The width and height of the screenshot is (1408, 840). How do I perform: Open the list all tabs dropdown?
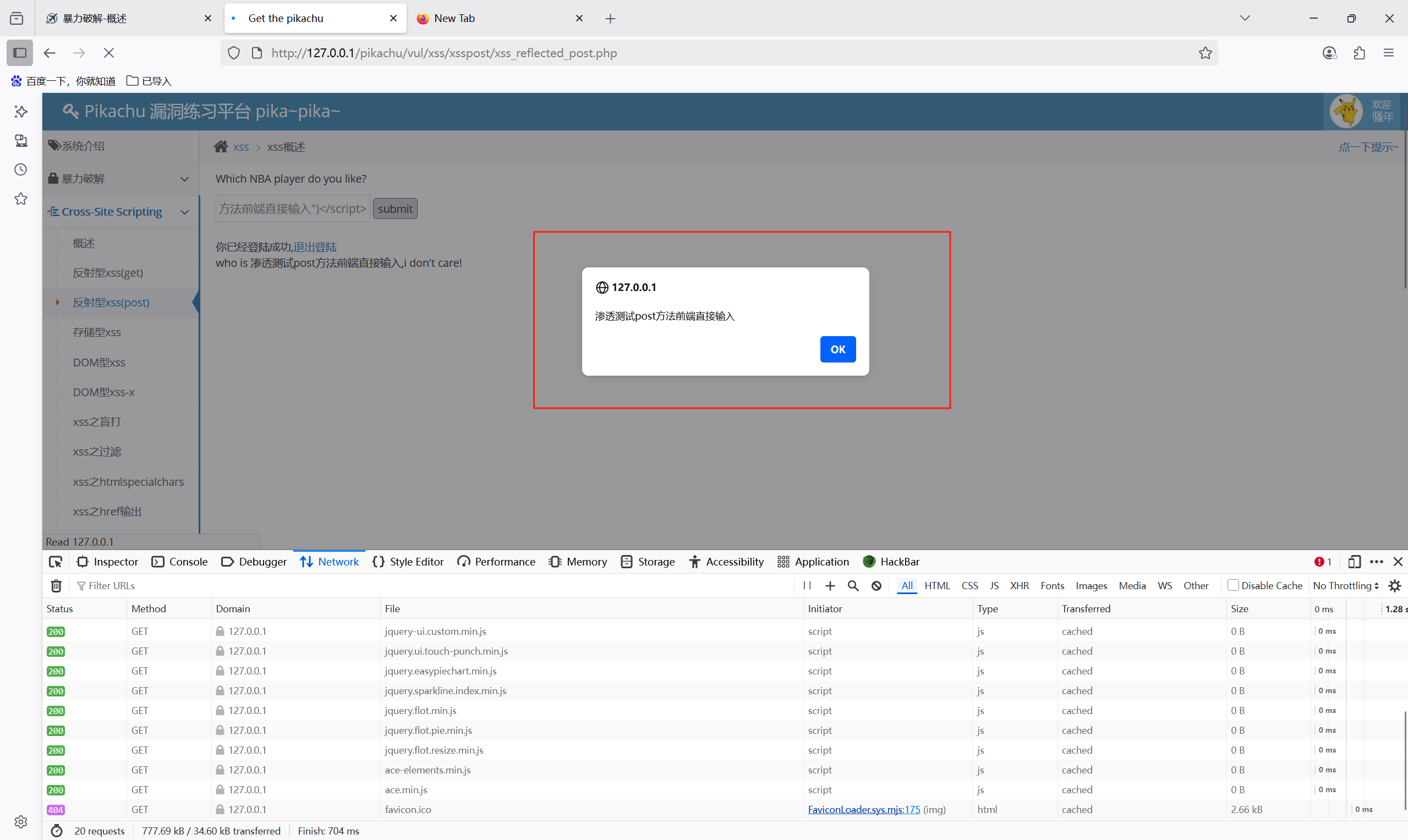point(1245,18)
